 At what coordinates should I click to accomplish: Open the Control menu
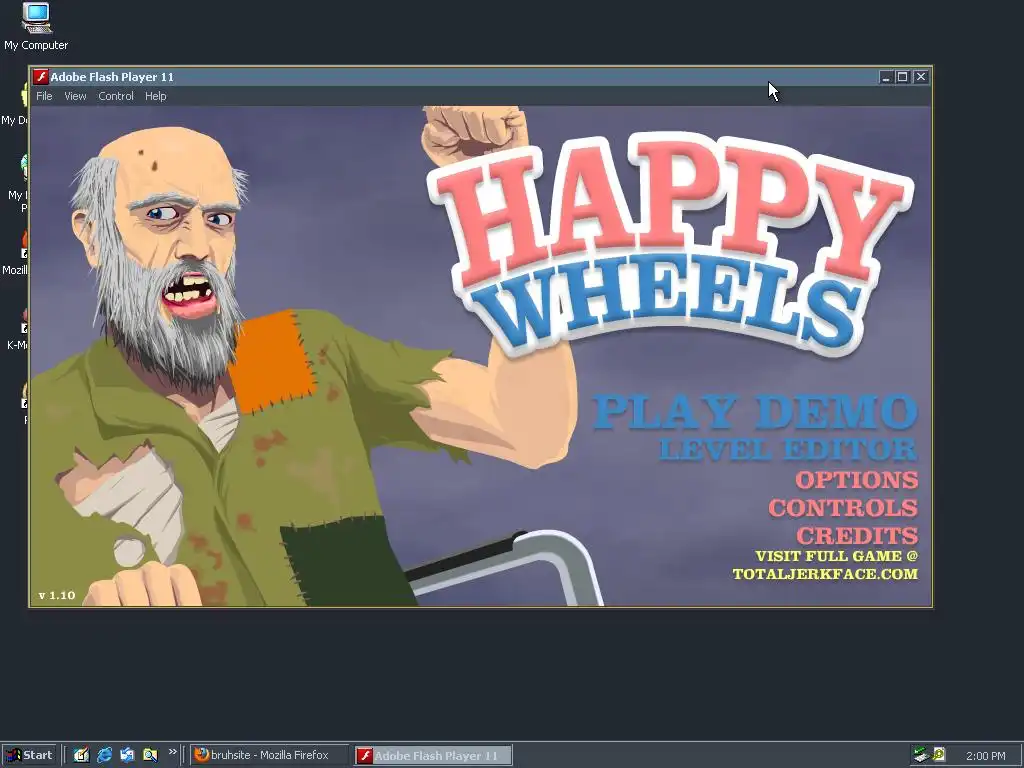(x=116, y=96)
